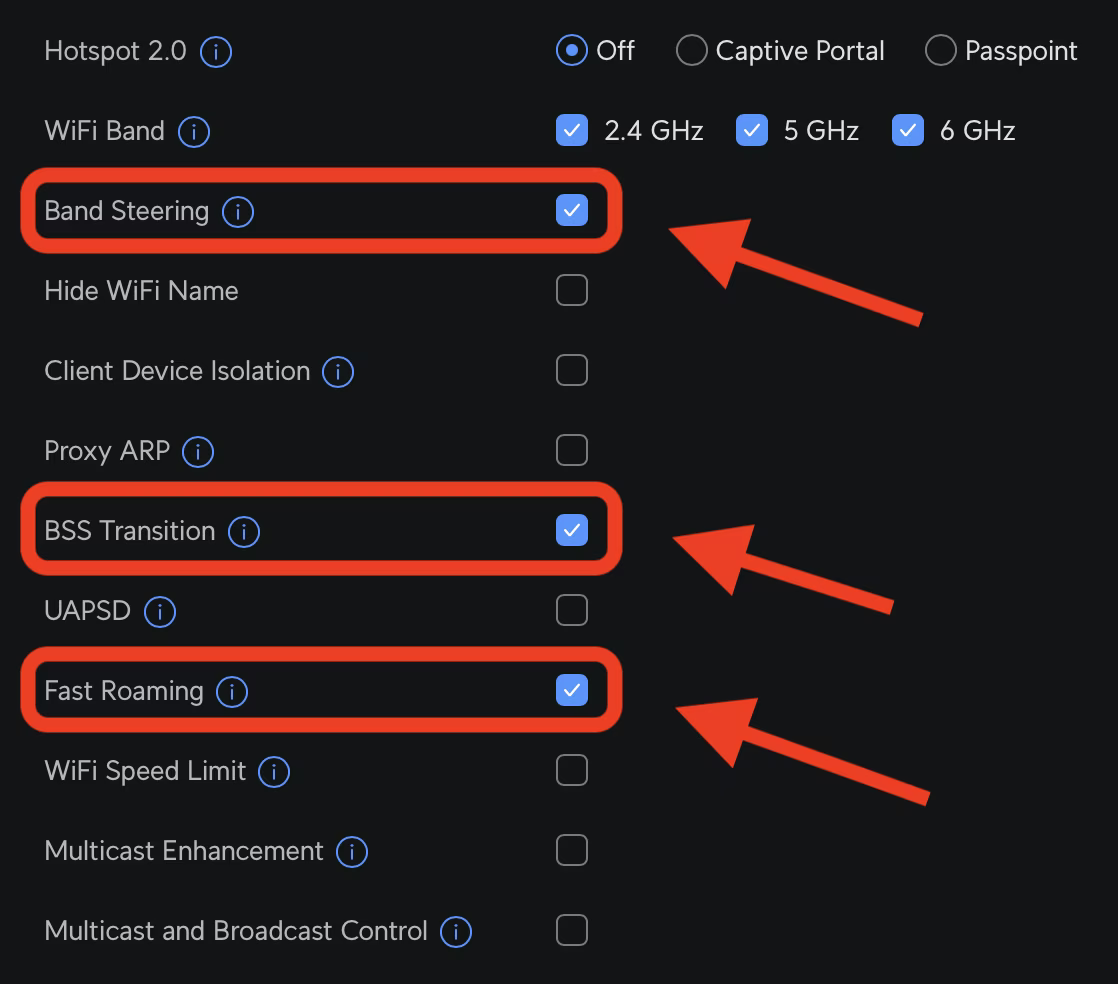The width and height of the screenshot is (1118, 984).
Task: Disable Fast Roaming
Action: point(571,690)
